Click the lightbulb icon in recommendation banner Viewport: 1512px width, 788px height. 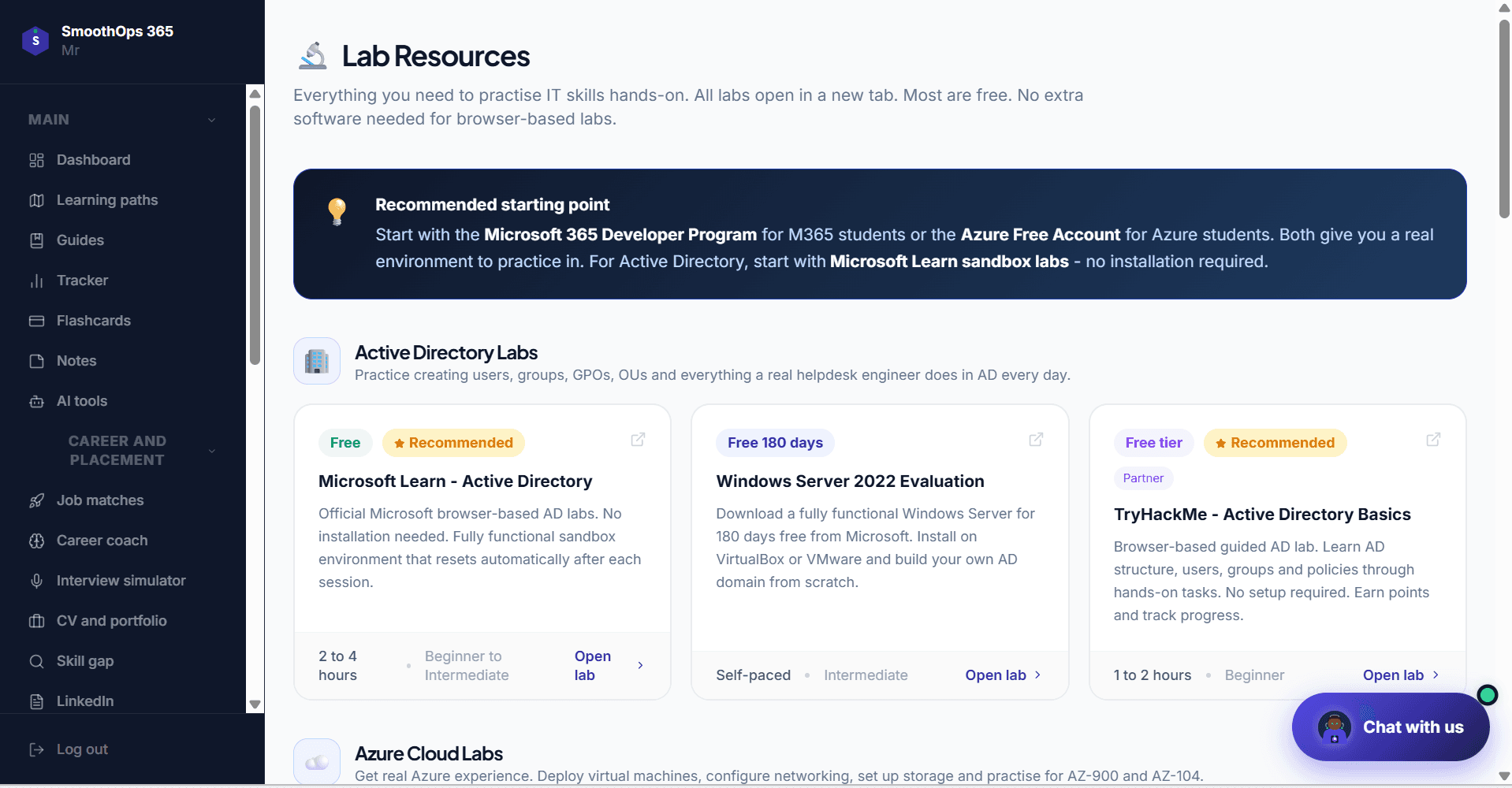[x=337, y=211]
